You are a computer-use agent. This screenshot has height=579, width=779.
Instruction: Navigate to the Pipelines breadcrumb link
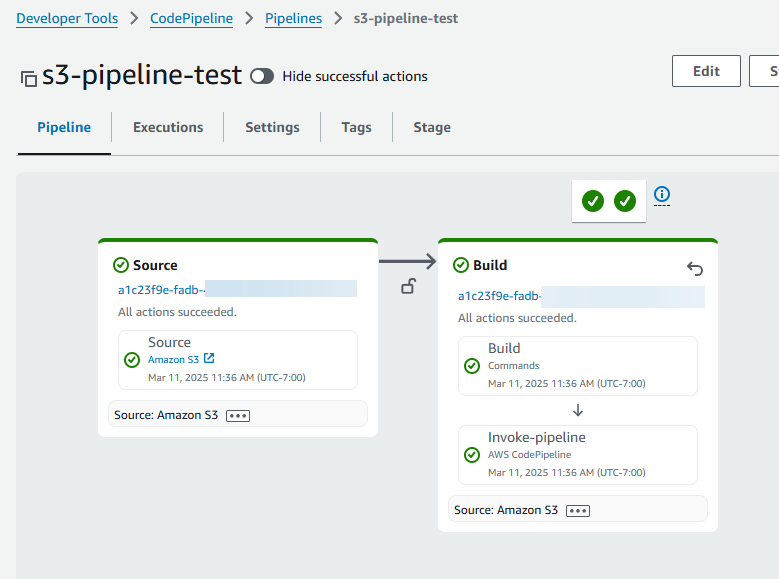tap(293, 18)
